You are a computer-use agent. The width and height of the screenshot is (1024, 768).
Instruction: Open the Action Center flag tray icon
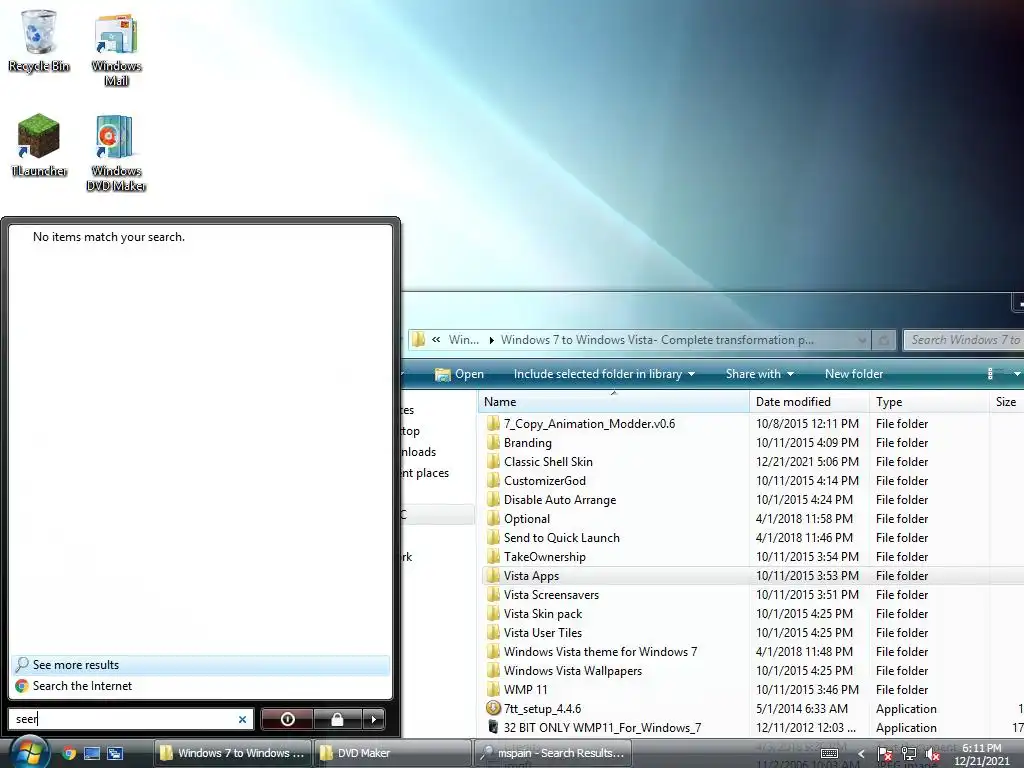[885, 754]
